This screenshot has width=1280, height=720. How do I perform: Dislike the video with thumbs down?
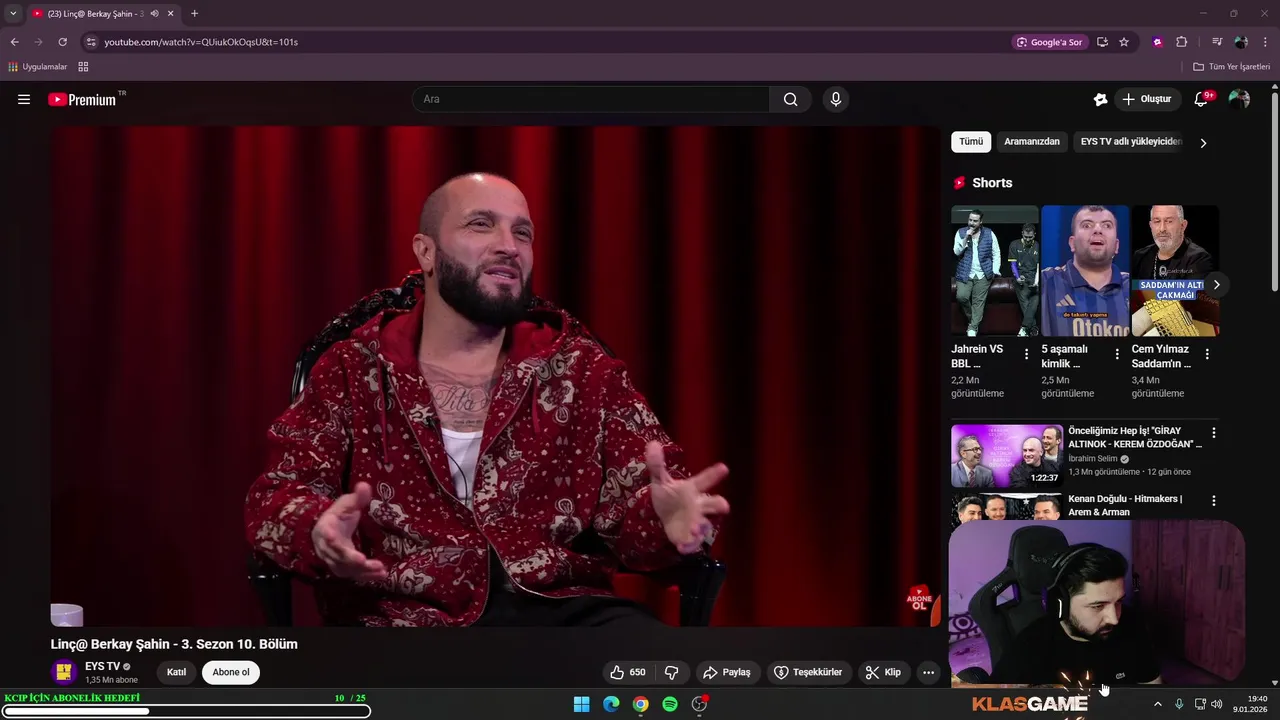pyautogui.click(x=672, y=672)
